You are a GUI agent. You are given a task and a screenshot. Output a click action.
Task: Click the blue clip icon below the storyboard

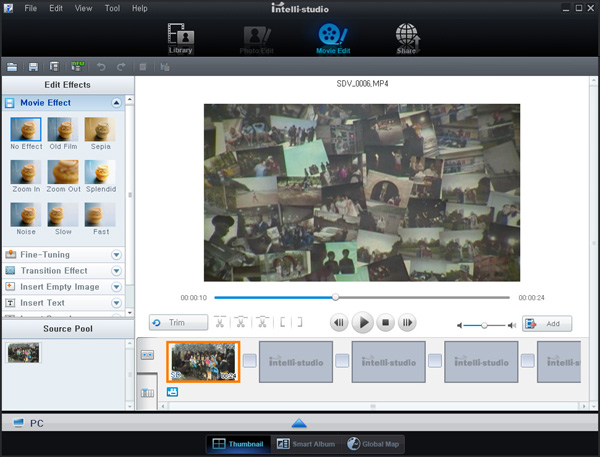[172, 392]
